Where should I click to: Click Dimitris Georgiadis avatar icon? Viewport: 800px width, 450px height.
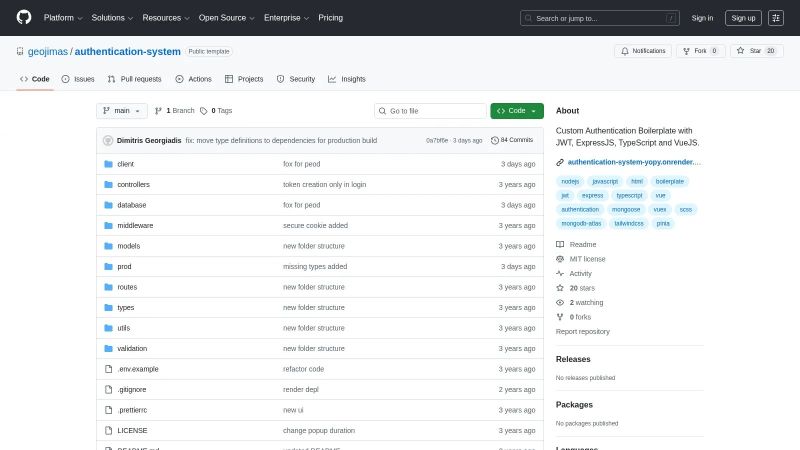[x=108, y=140]
